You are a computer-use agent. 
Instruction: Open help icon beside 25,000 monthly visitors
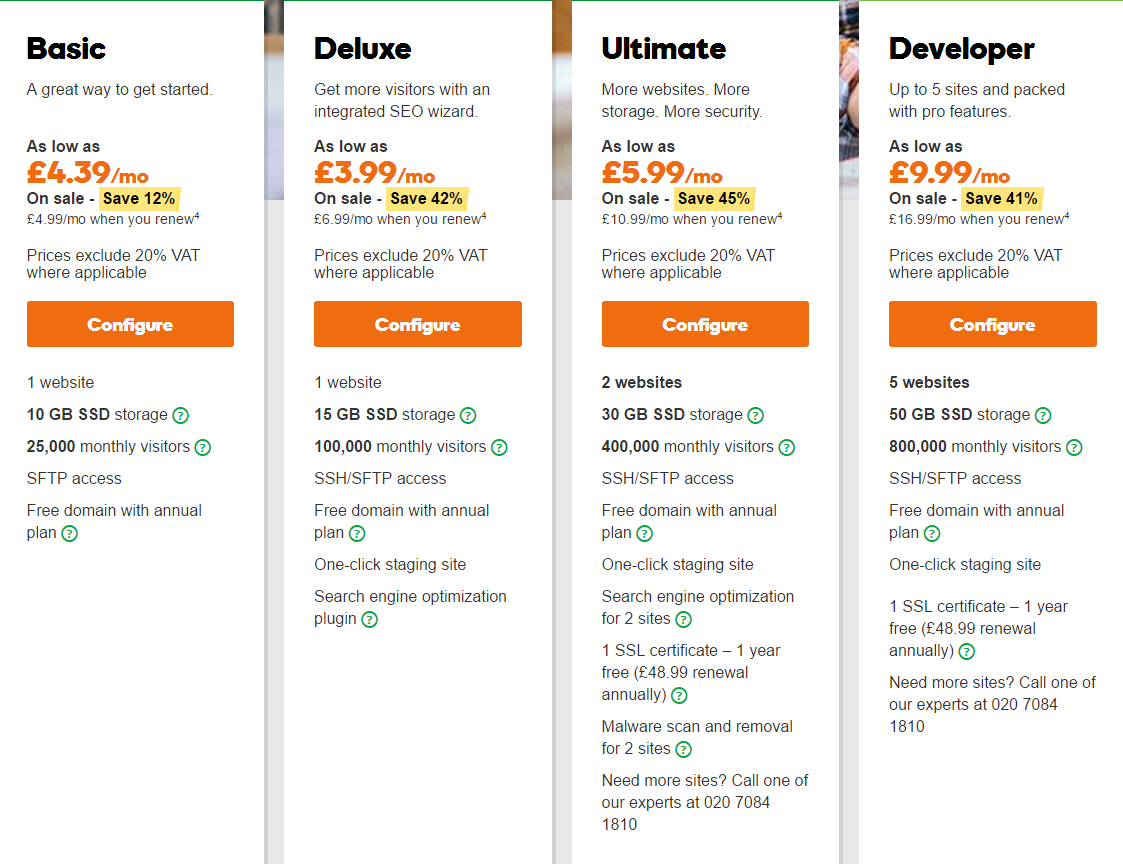point(203,447)
